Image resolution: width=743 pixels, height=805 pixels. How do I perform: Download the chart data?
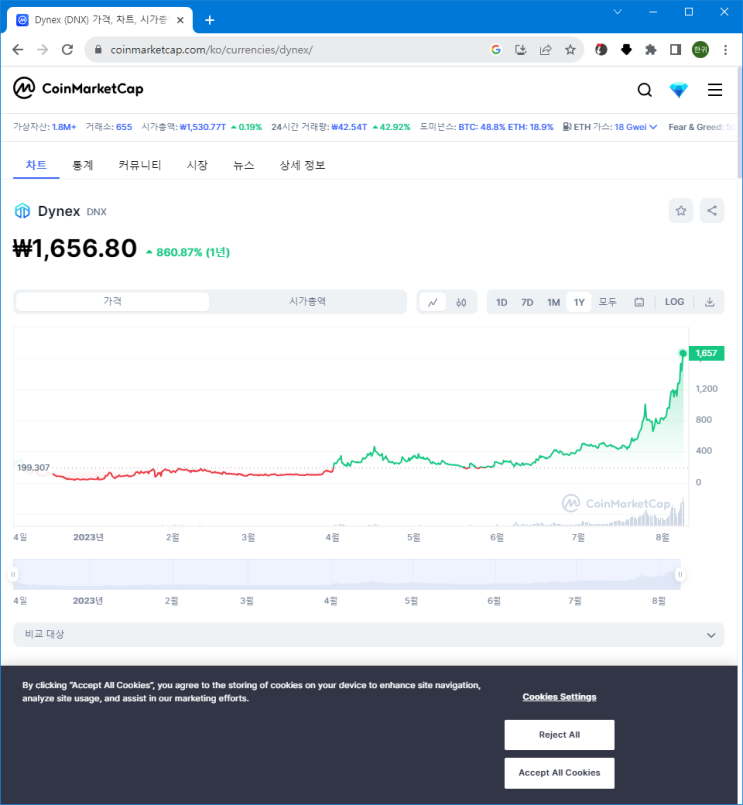[709, 302]
